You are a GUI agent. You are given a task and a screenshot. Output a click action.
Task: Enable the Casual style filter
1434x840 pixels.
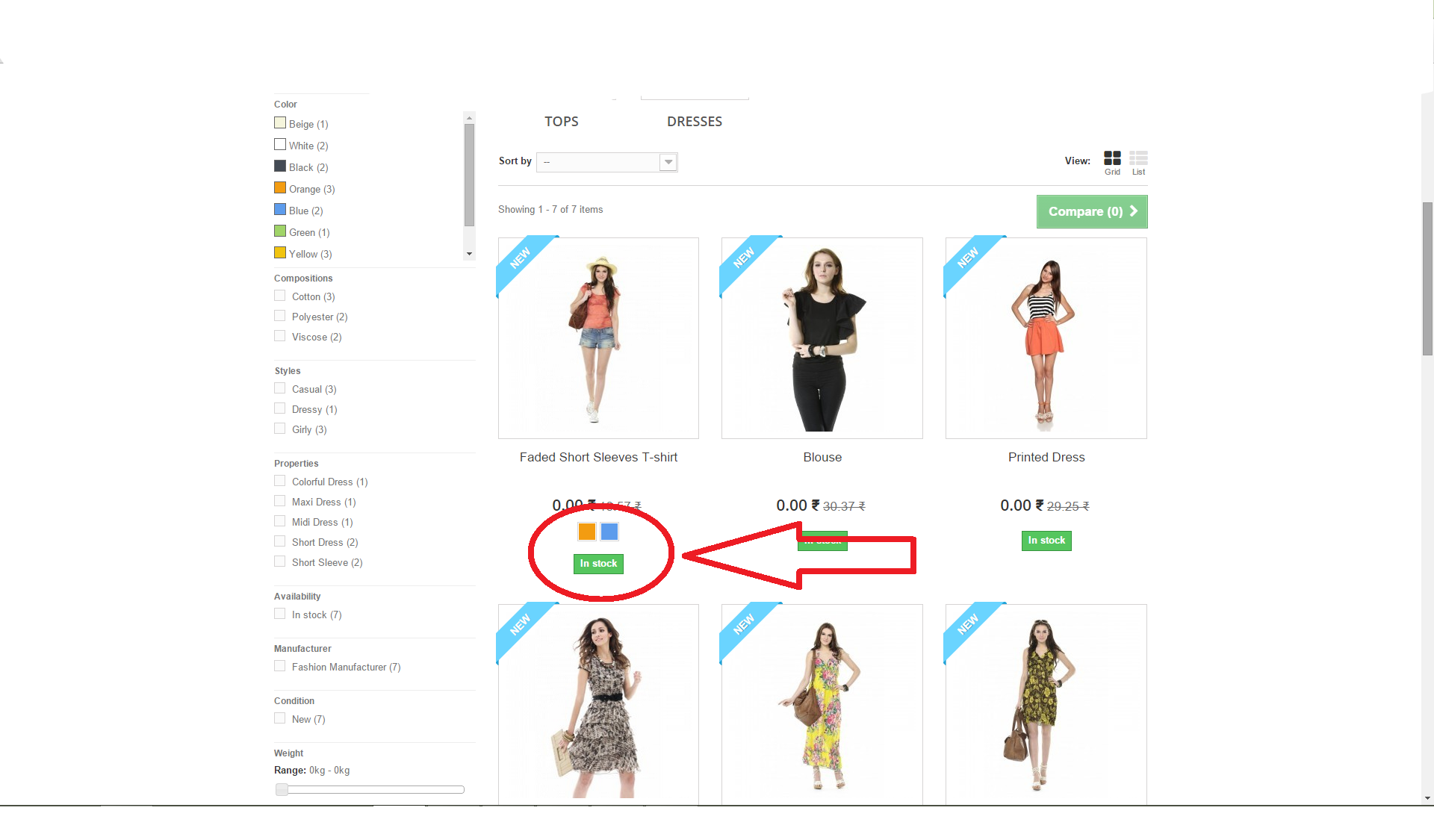(x=280, y=389)
